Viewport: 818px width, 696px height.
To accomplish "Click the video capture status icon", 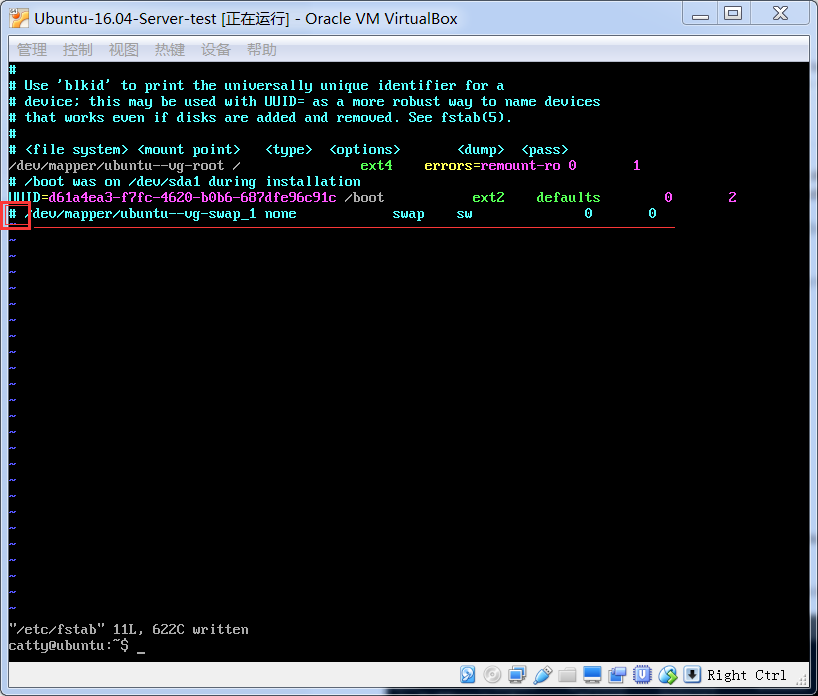I will 617,675.
